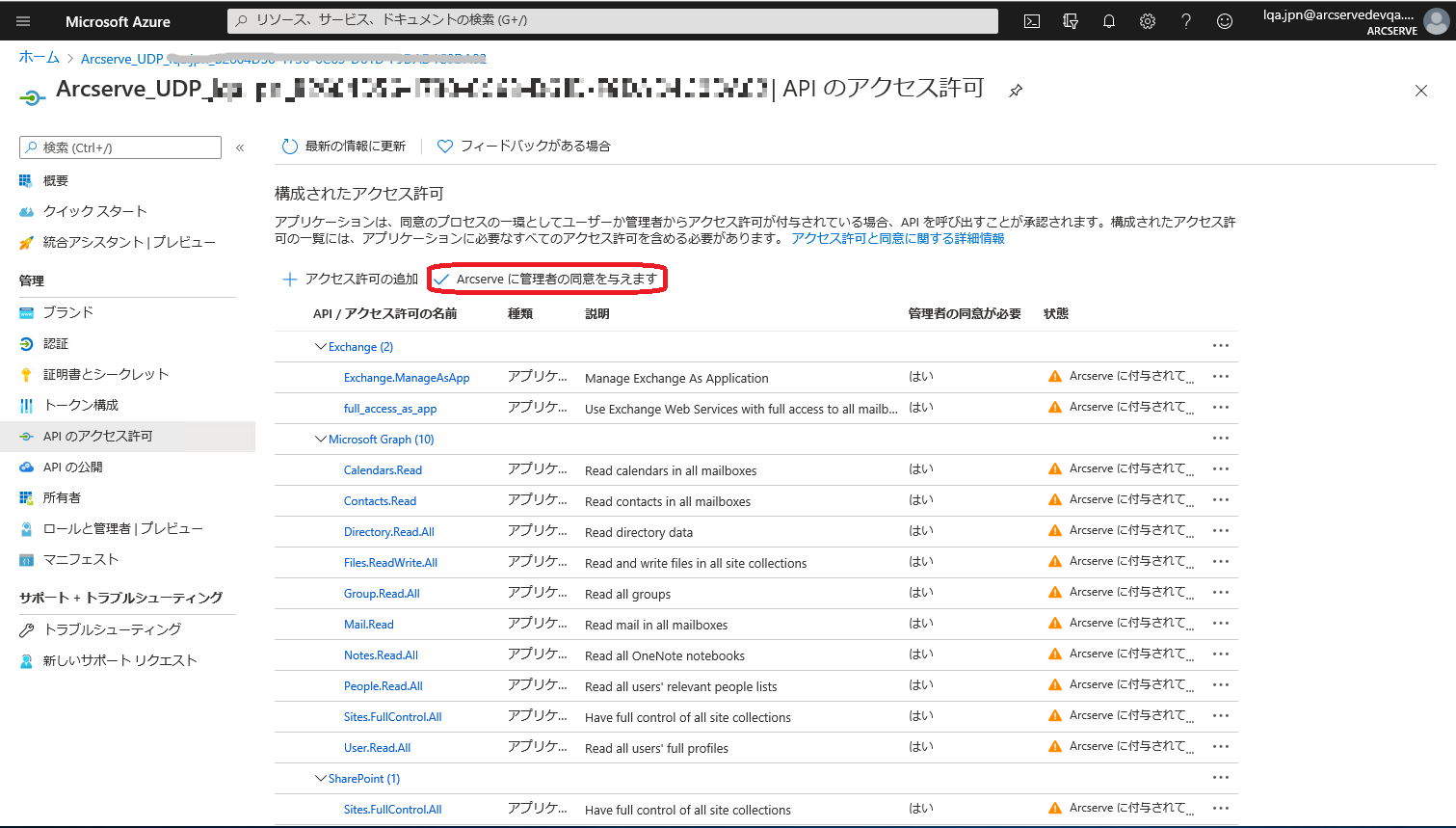The width and height of the screenshot is (1456, 828).
Task: Open Exchange.ManageAsApp permission
Action: point(407,378)
